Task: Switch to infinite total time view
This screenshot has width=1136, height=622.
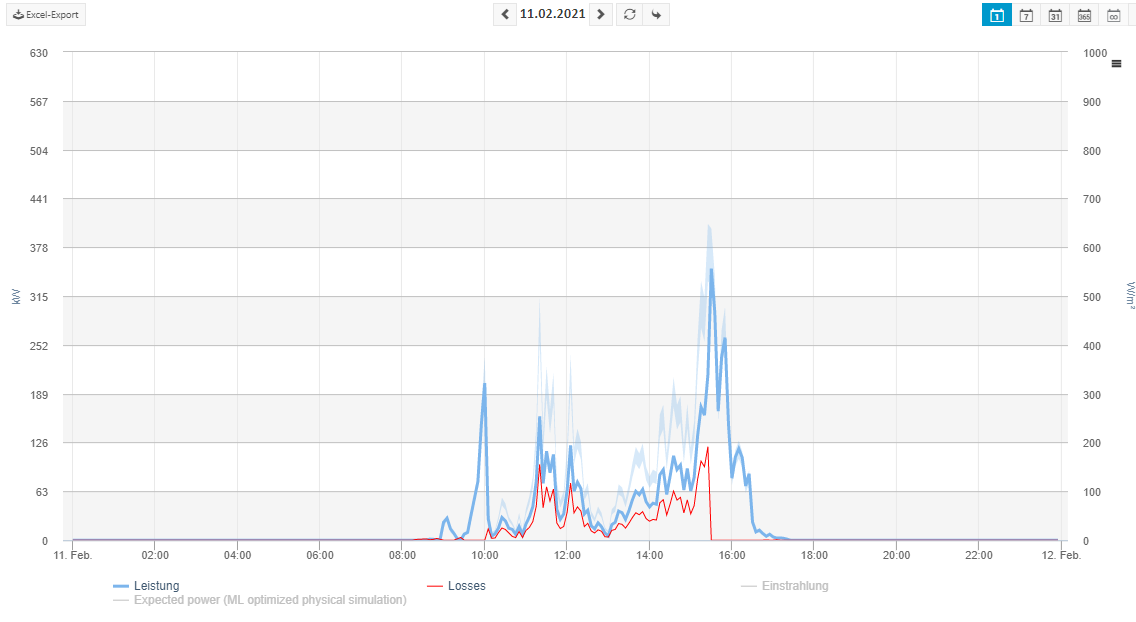Action: tap(1114, 15)
